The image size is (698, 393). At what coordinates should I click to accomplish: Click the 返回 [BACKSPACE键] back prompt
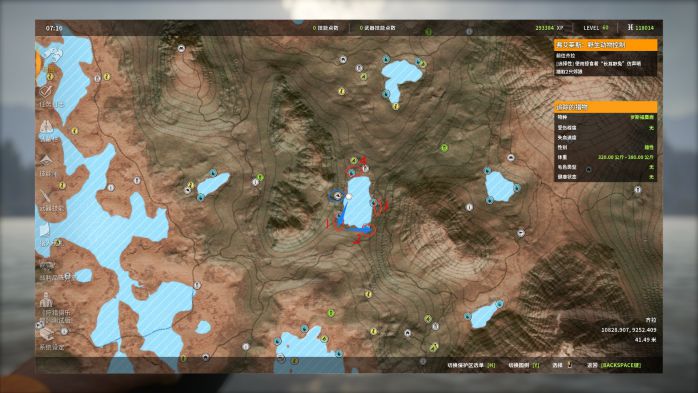pos(614,365)
